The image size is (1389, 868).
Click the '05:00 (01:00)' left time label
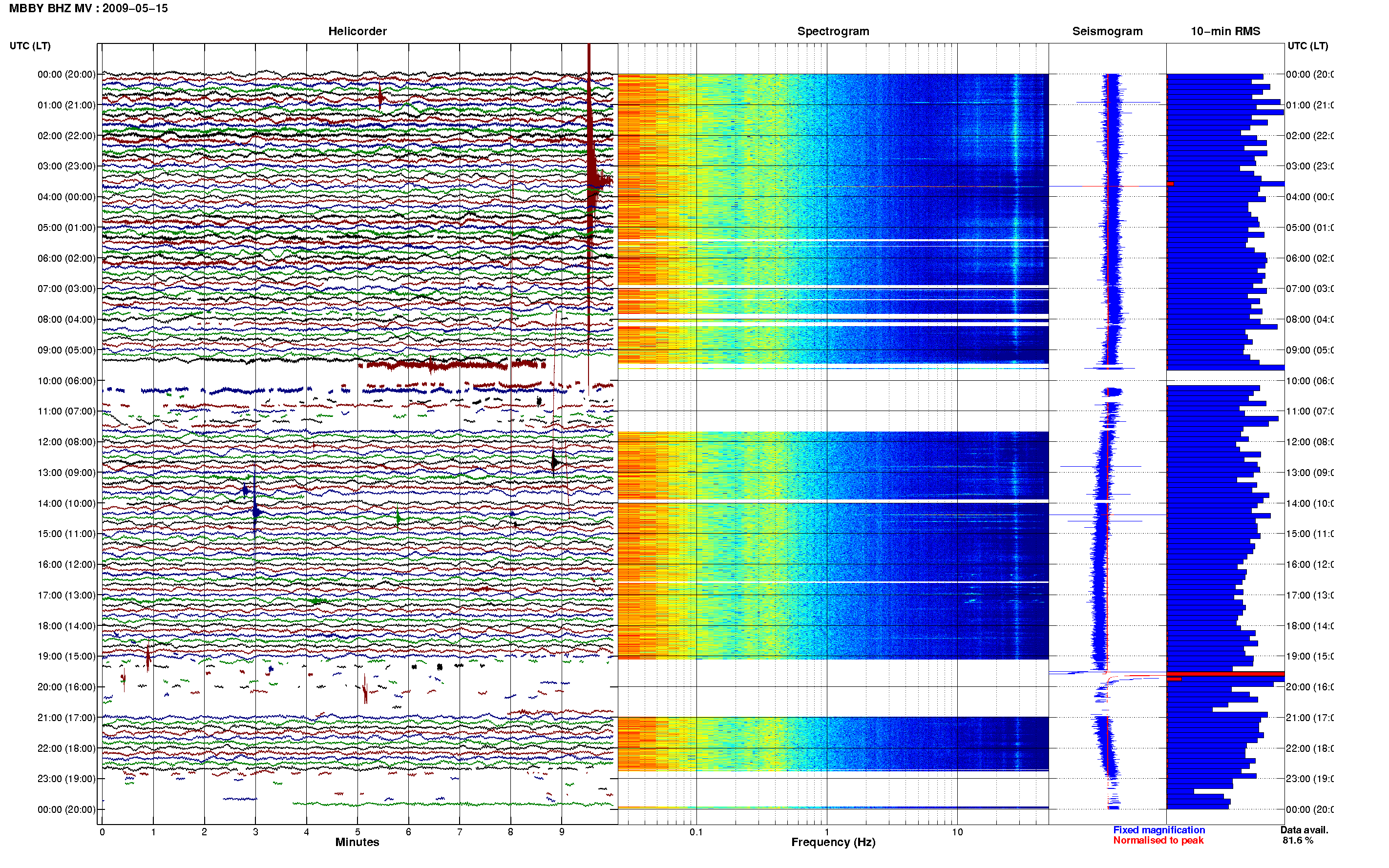66,227
